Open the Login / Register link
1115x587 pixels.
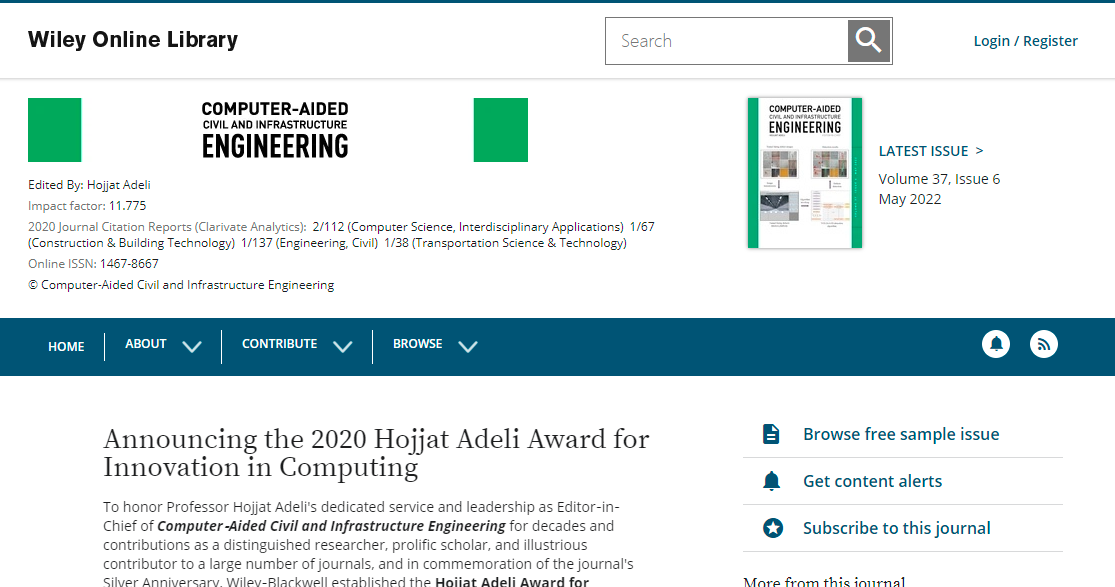(x=1025, y=41)
